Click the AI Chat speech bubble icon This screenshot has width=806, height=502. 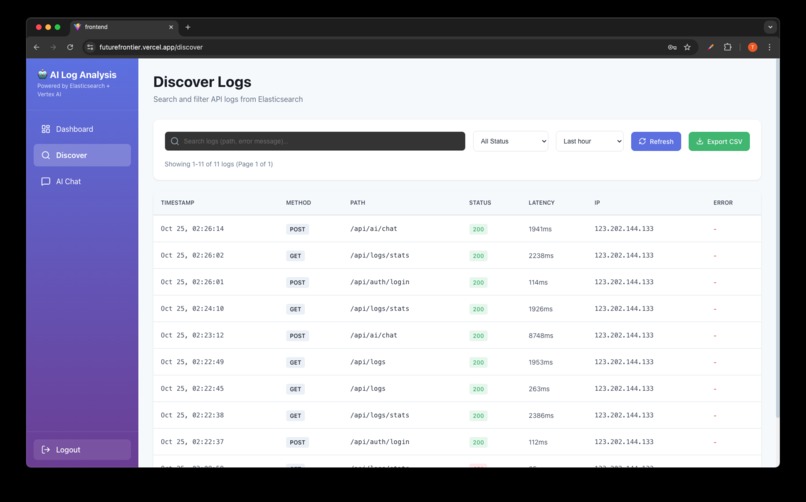46,181
